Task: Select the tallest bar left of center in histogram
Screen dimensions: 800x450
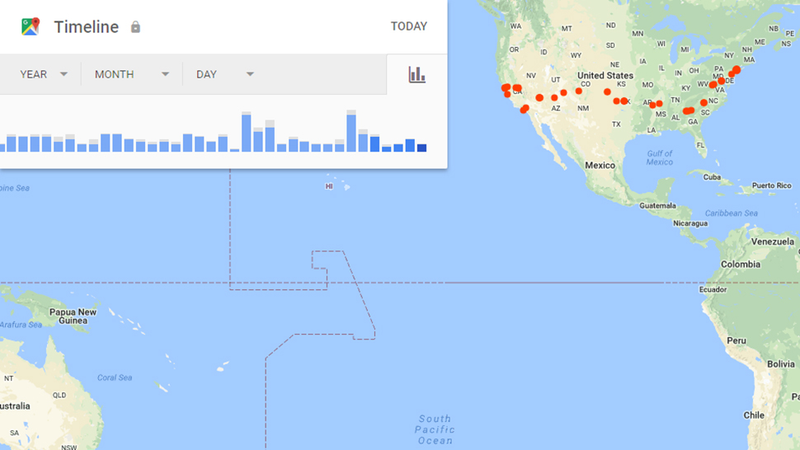Action: (x=246, y=132)
